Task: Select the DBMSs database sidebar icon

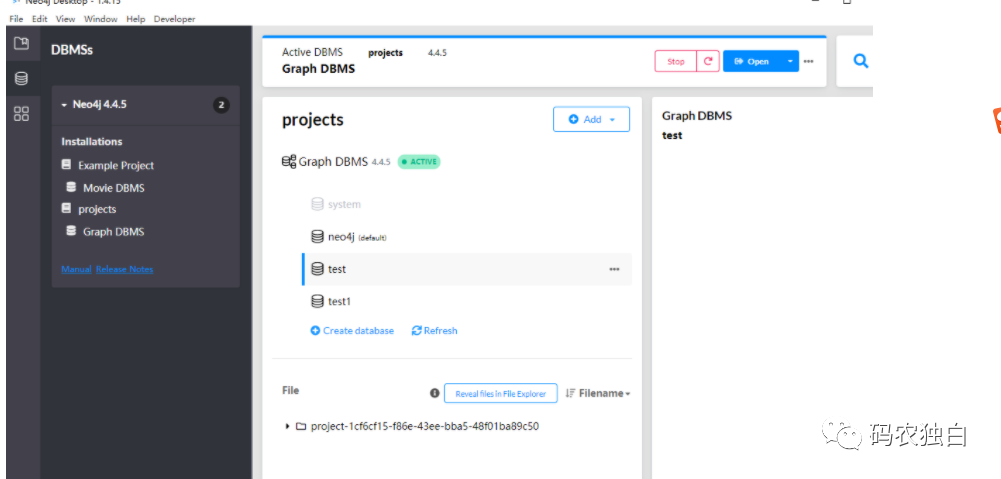Action: [22, 79]
